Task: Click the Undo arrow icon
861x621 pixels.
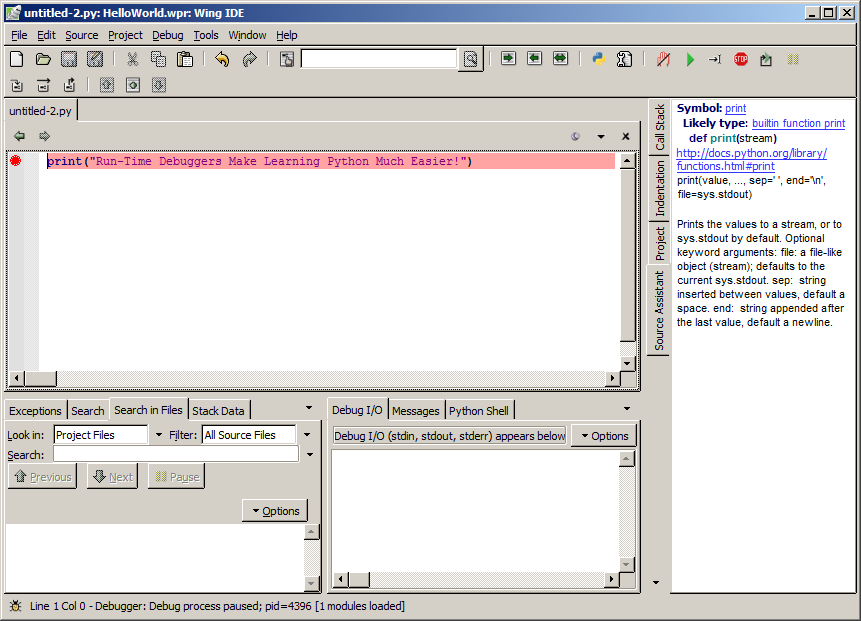Action: [x=222, y=59]
